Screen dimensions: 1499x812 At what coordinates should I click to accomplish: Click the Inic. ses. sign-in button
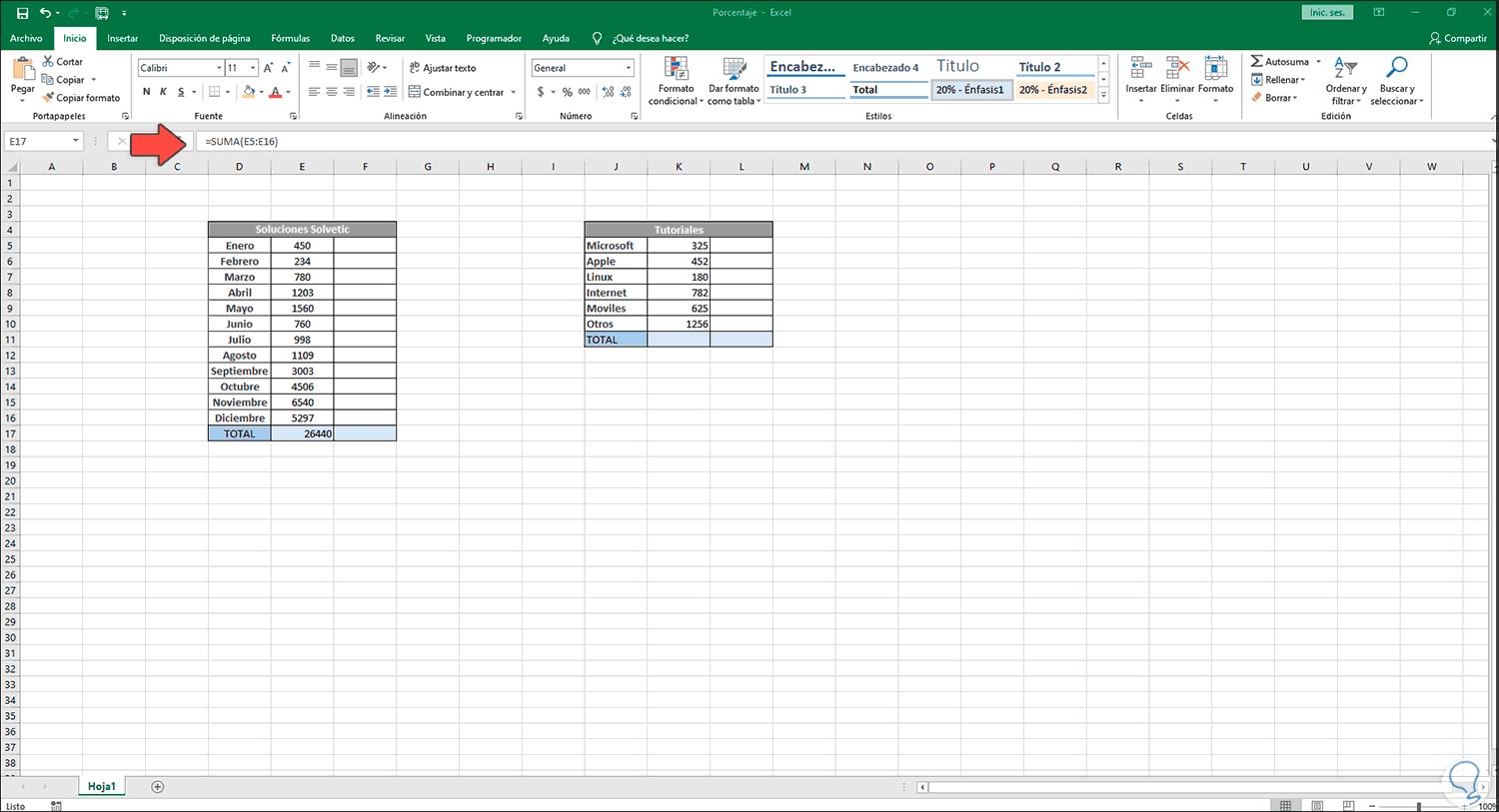coord(1327,13)
